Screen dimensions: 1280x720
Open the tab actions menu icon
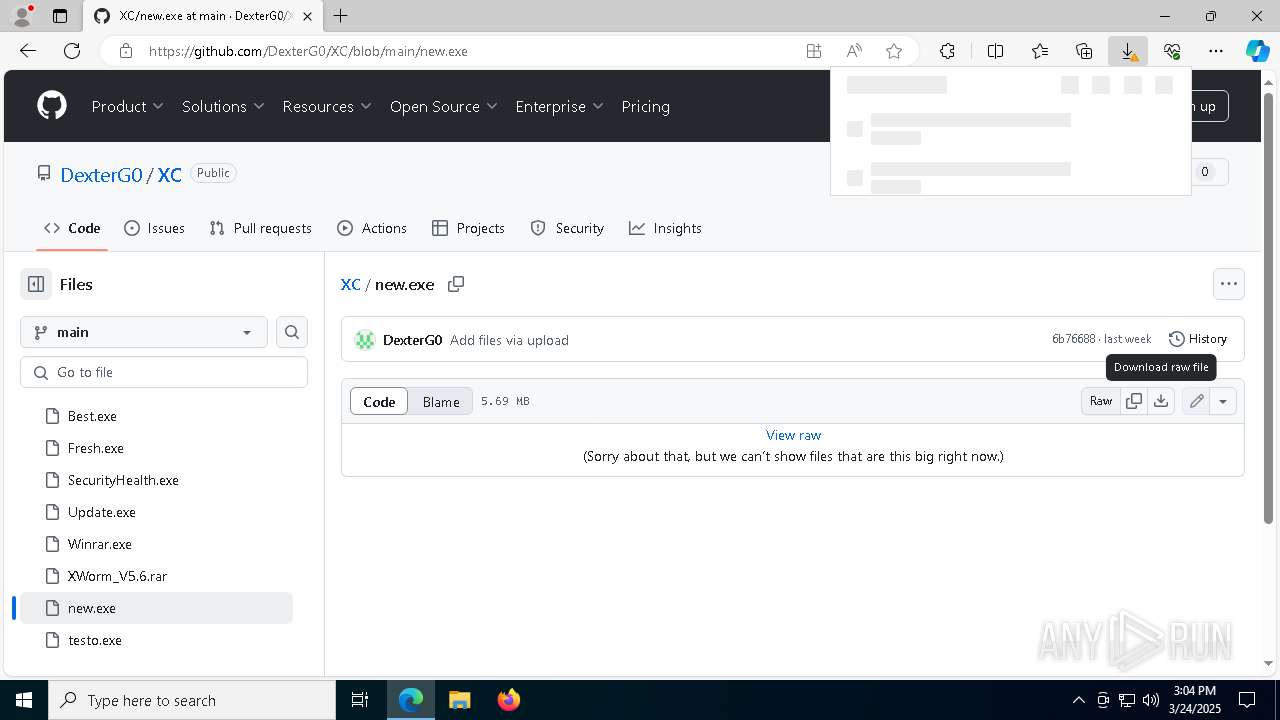coord(60,16)
